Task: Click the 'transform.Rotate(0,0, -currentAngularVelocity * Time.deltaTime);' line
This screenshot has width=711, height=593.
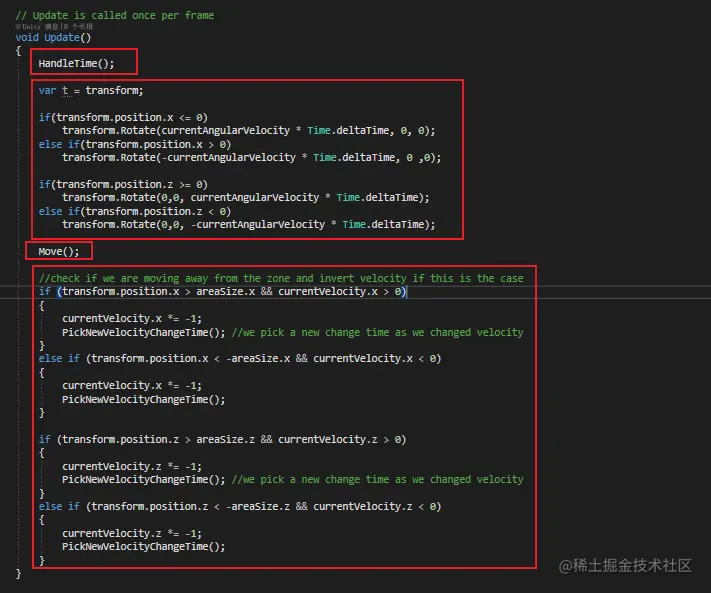Action: (x=248, y=225)
